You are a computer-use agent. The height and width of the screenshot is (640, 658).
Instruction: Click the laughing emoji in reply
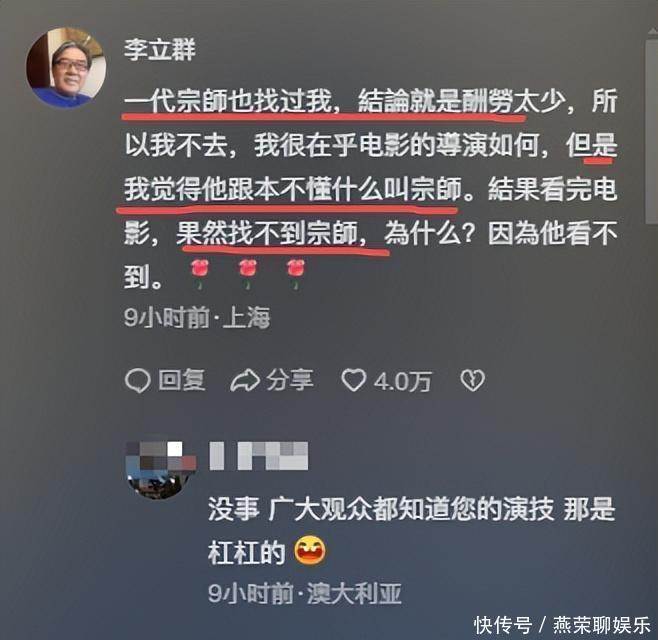pos(310,550)
